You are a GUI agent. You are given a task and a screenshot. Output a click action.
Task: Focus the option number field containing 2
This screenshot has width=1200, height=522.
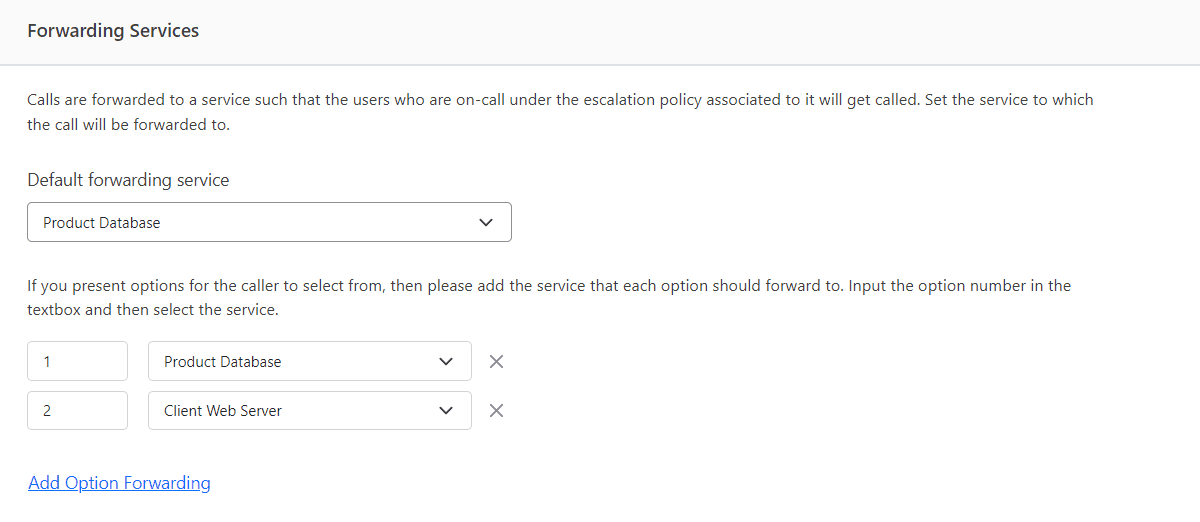[77, 410]
